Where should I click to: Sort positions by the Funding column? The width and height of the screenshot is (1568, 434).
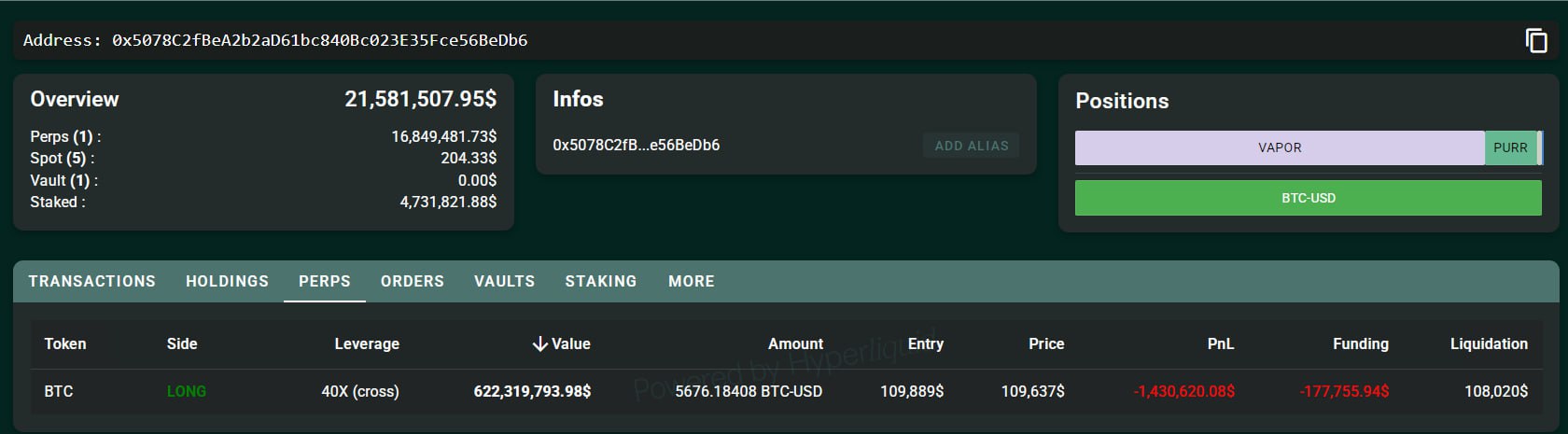point(1360,344)
